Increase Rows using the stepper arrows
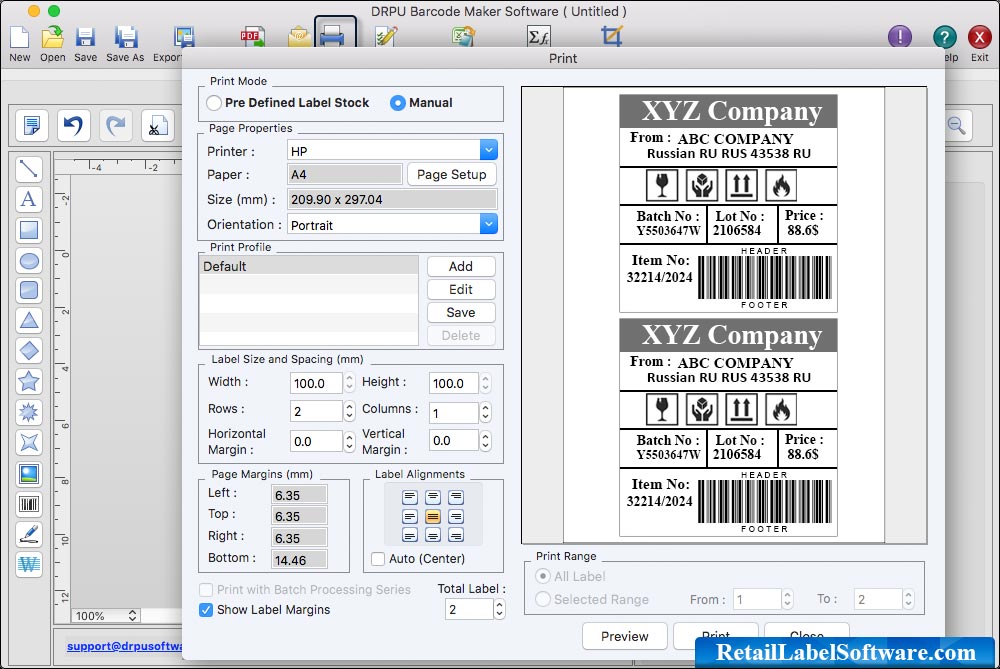1000x669 pixels. tap(348, 408)
